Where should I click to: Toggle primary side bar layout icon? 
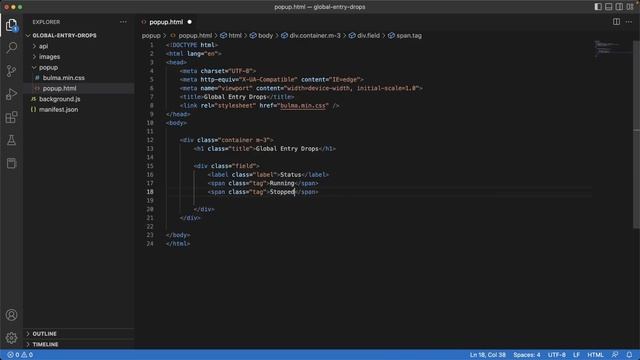pyautogui.click(x=598, y=7)
